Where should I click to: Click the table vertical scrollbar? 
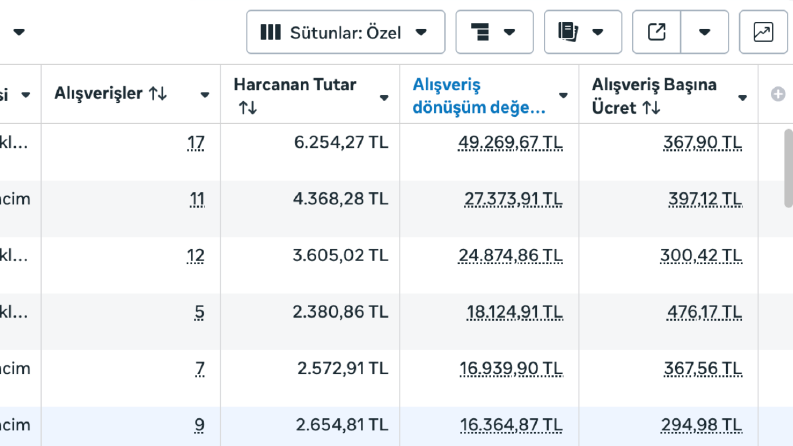coord(788,168)
